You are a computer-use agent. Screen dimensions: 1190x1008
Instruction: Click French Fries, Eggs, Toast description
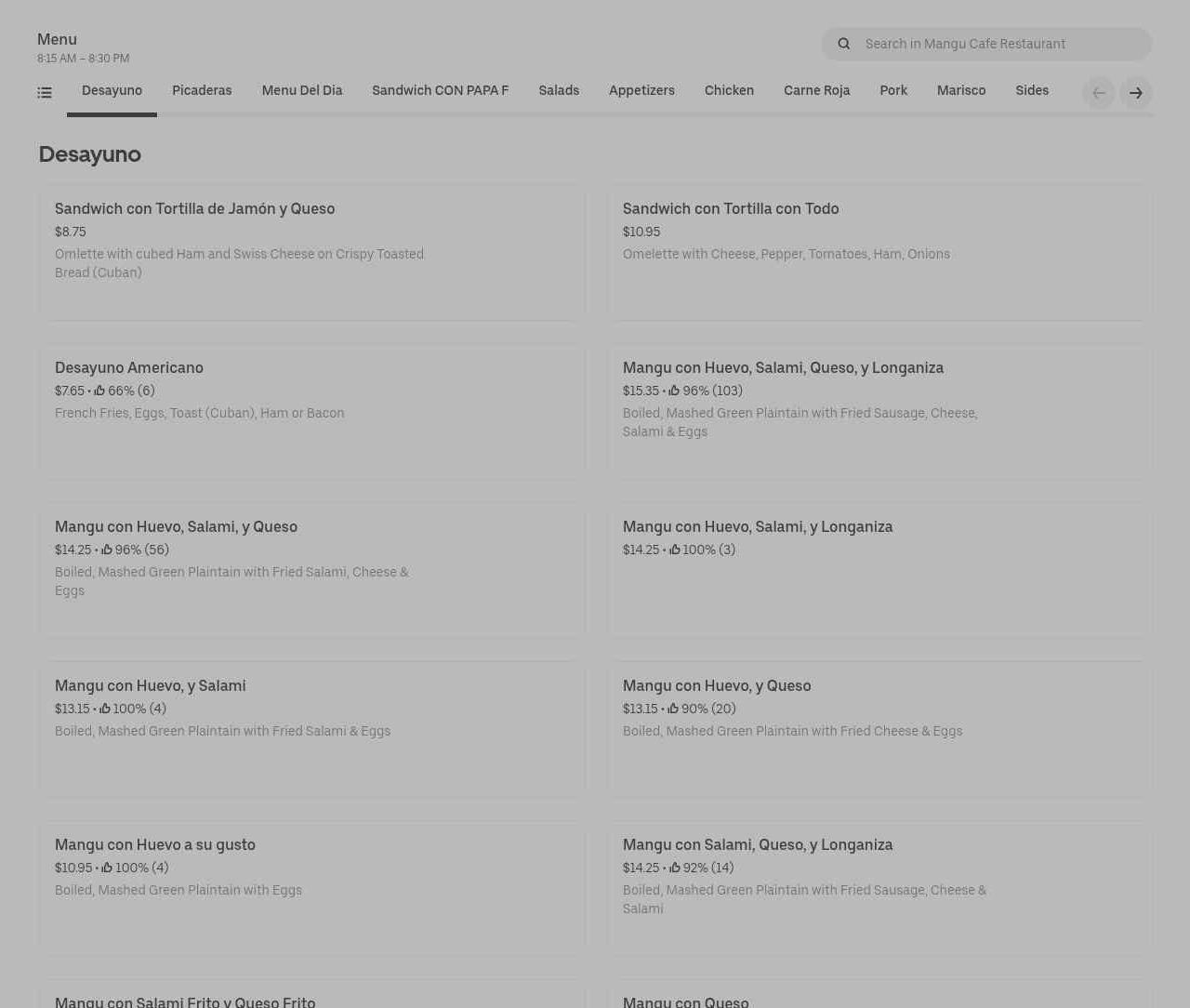tap(200, 414)
